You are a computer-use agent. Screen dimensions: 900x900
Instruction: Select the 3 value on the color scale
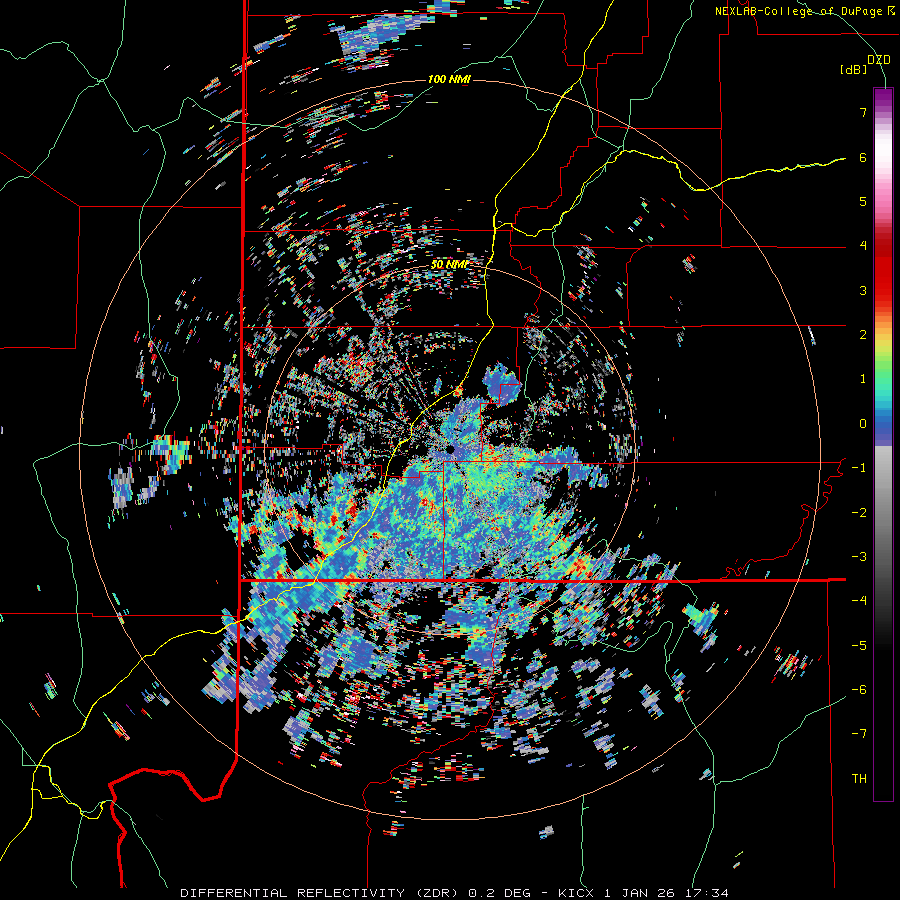pos(863,290)
